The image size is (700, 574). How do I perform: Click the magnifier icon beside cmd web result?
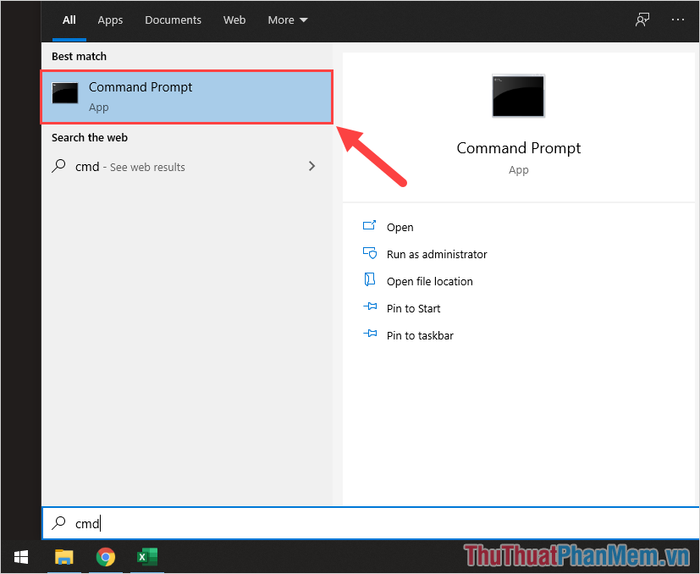tap(58, 166)
